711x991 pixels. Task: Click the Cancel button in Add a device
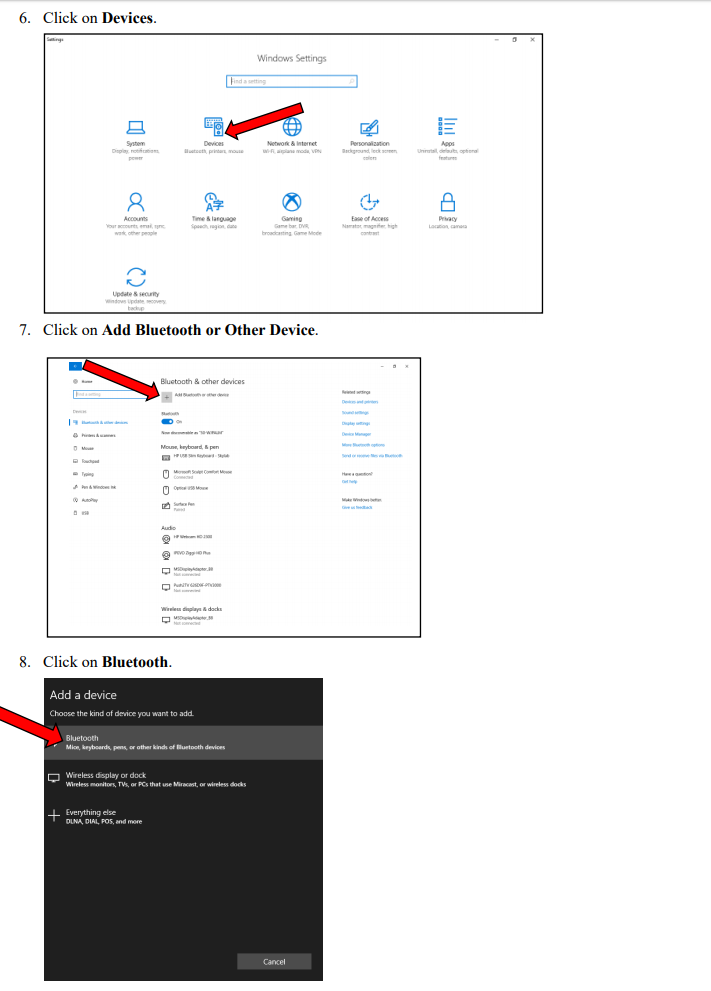274,961
